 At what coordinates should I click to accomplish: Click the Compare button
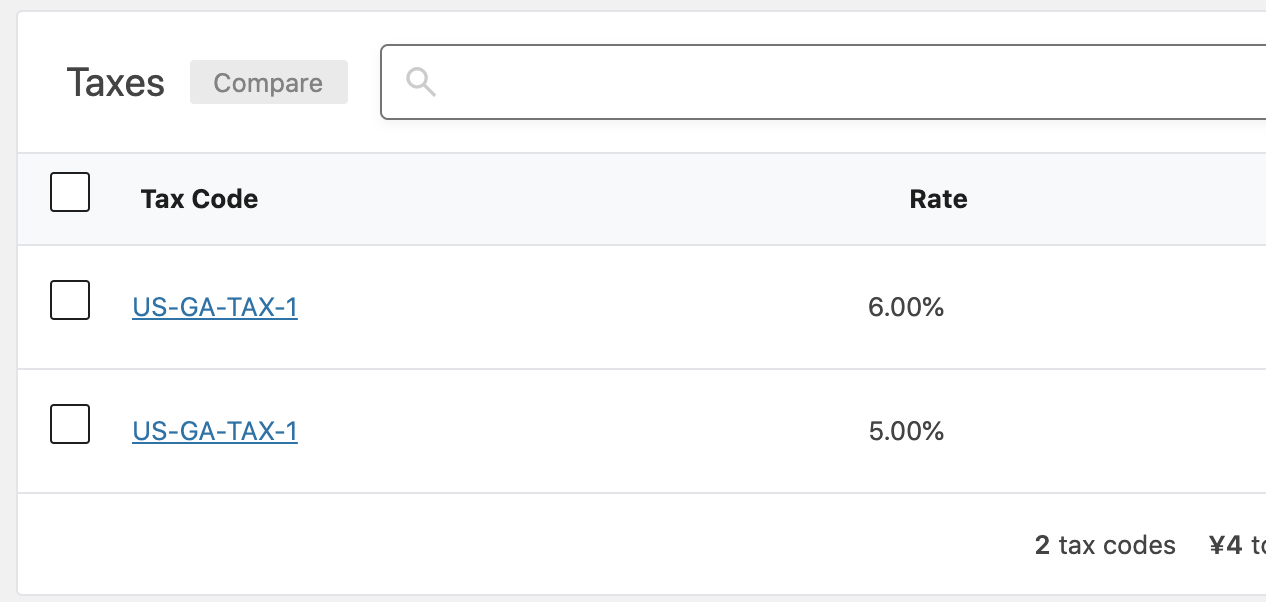268,82
